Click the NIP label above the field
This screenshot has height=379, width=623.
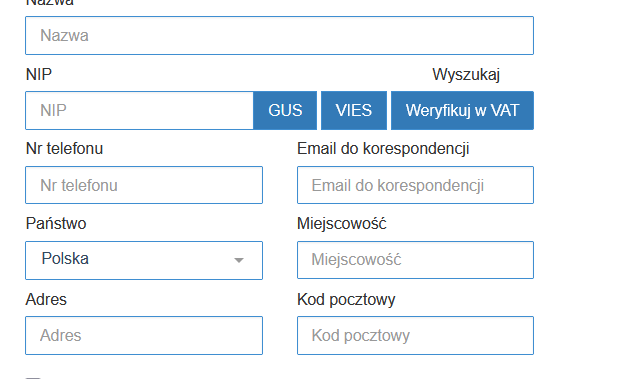(39, 74)
